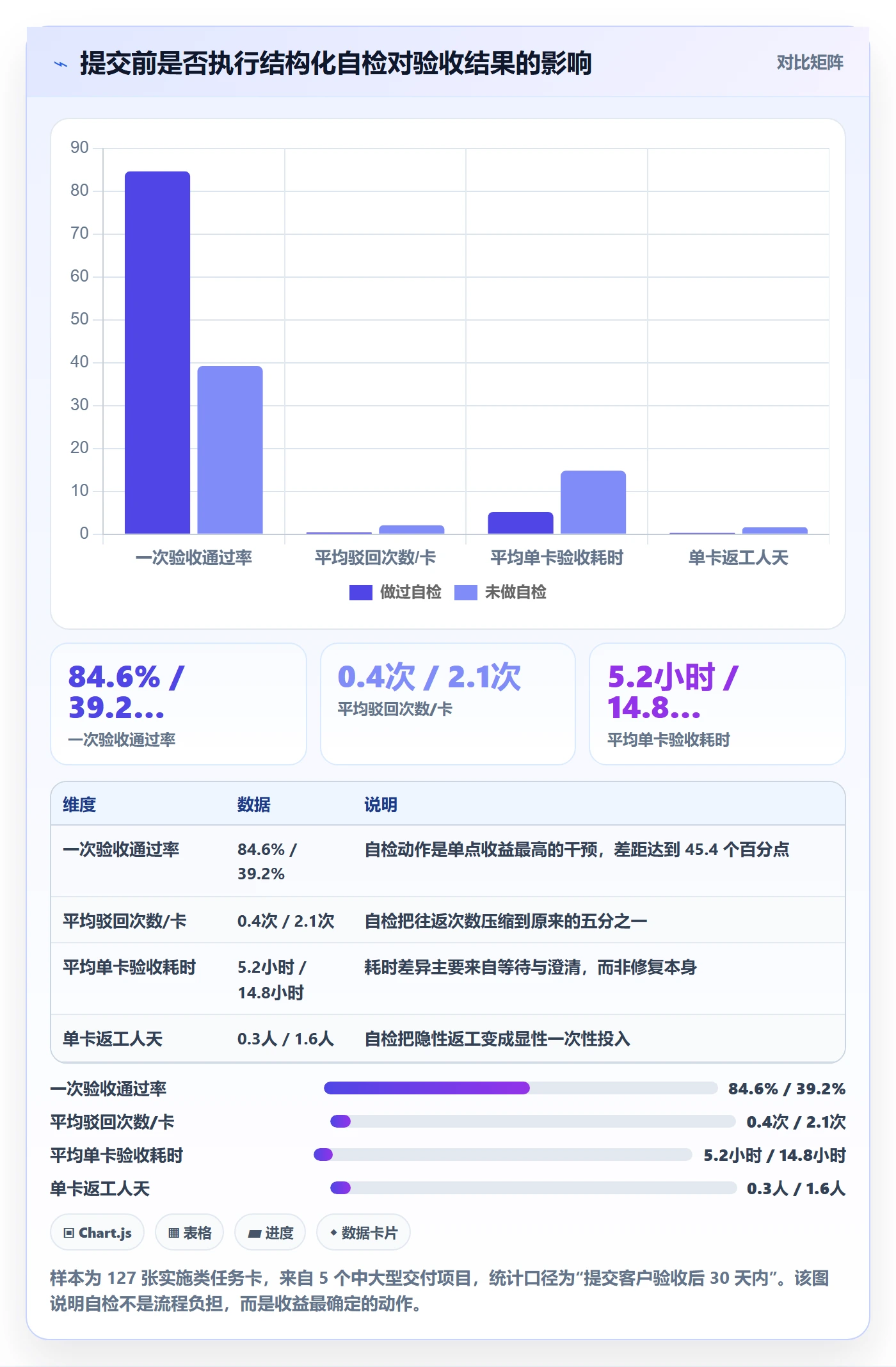Click the table cell 0.3人 / 1.6人
The height and width of the screenshot is (1367, 896).
coord(286,1039)
